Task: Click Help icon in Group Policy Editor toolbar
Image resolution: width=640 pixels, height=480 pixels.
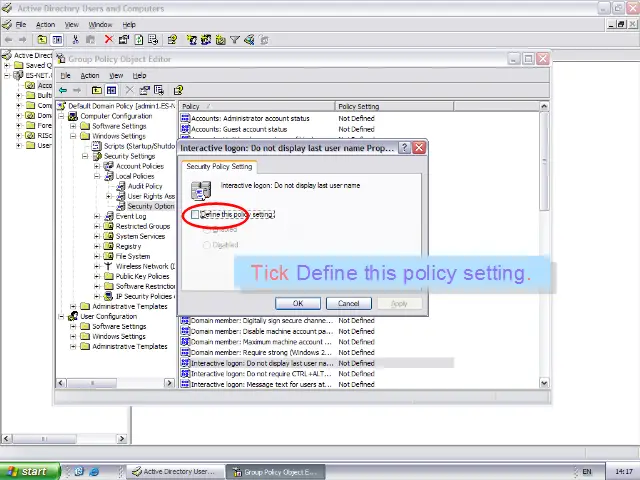Action: click(x=178, y=90)
